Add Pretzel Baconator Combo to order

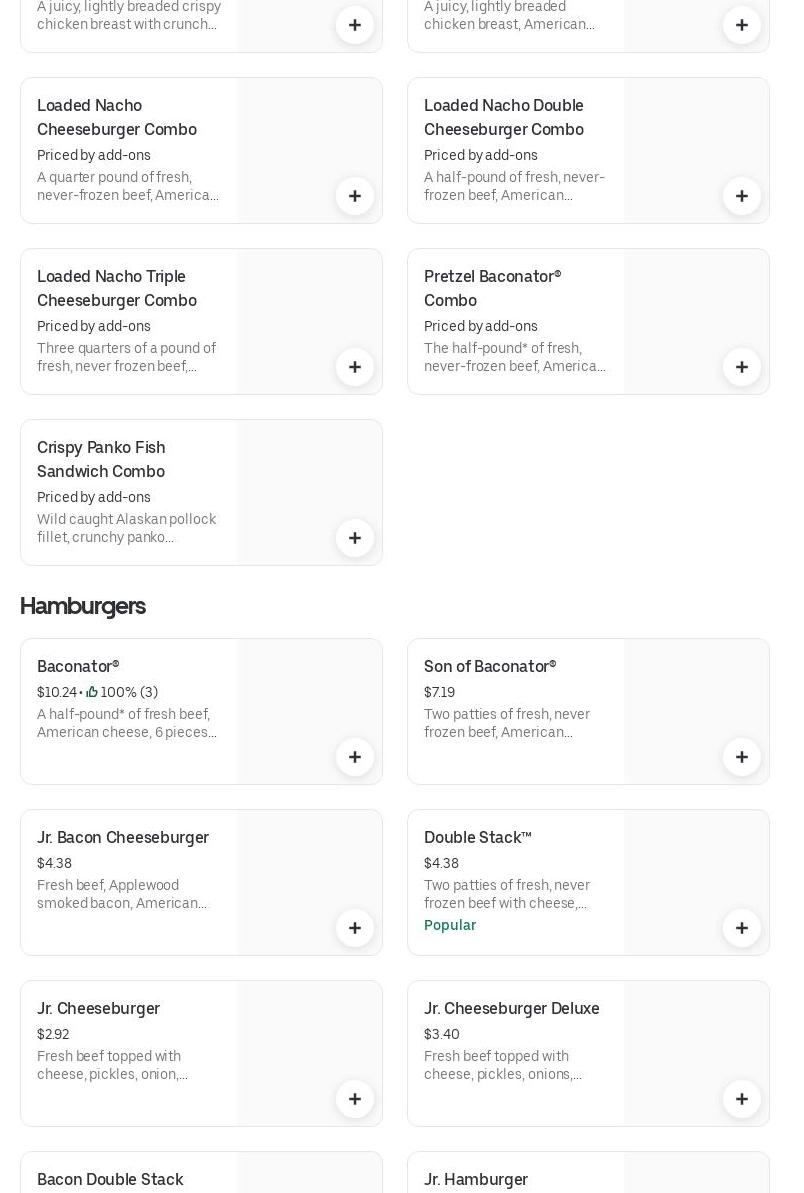click(x=742, y=367)
